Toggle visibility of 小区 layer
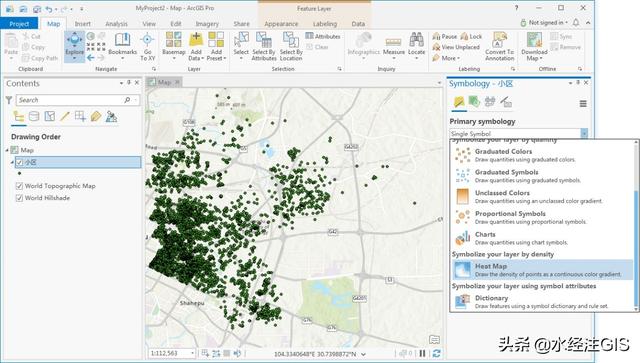Image resolution: width=640 pixels, height=363 pixels. tap(19, 162)
